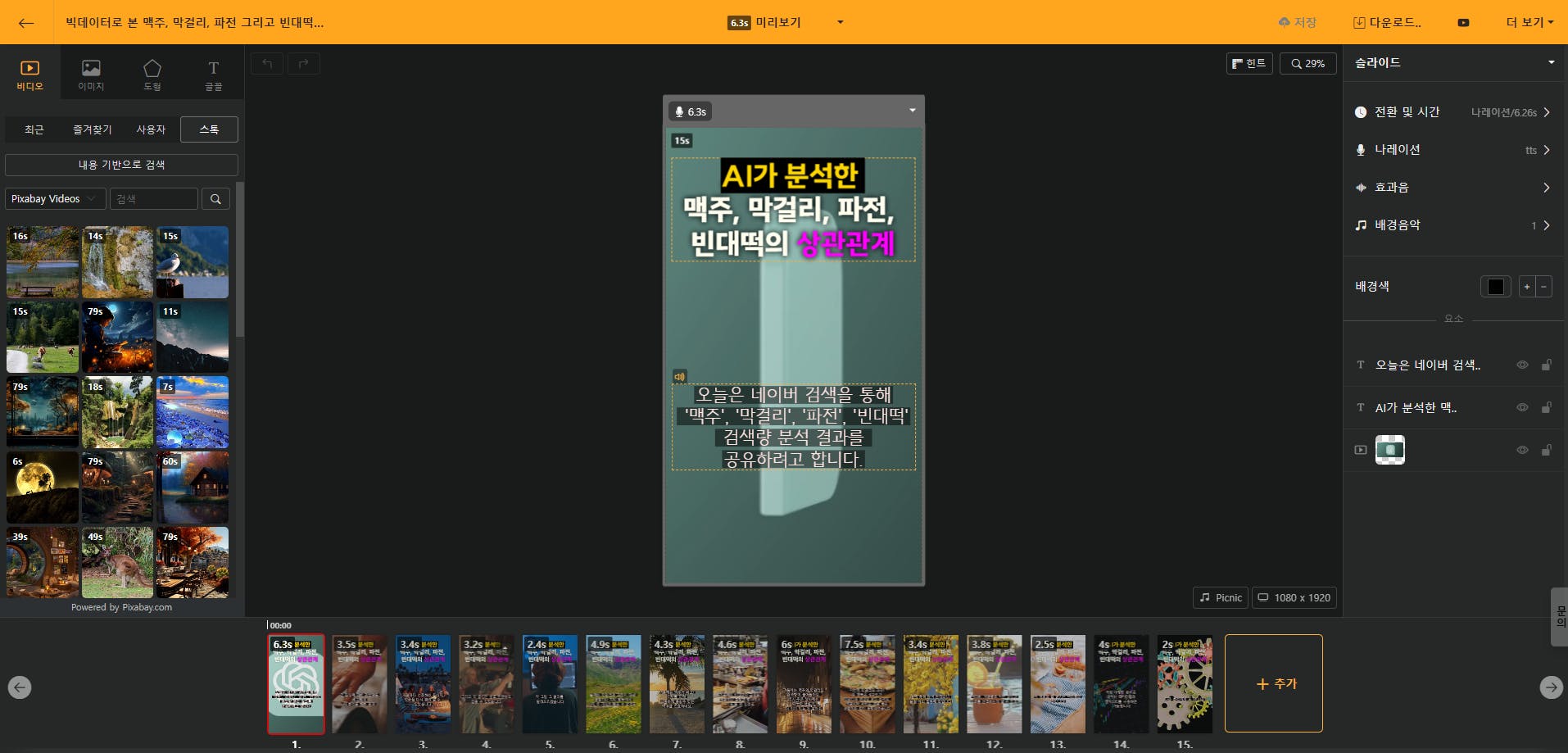Open the Powered by Pixabay.com link

coord(121,607)
